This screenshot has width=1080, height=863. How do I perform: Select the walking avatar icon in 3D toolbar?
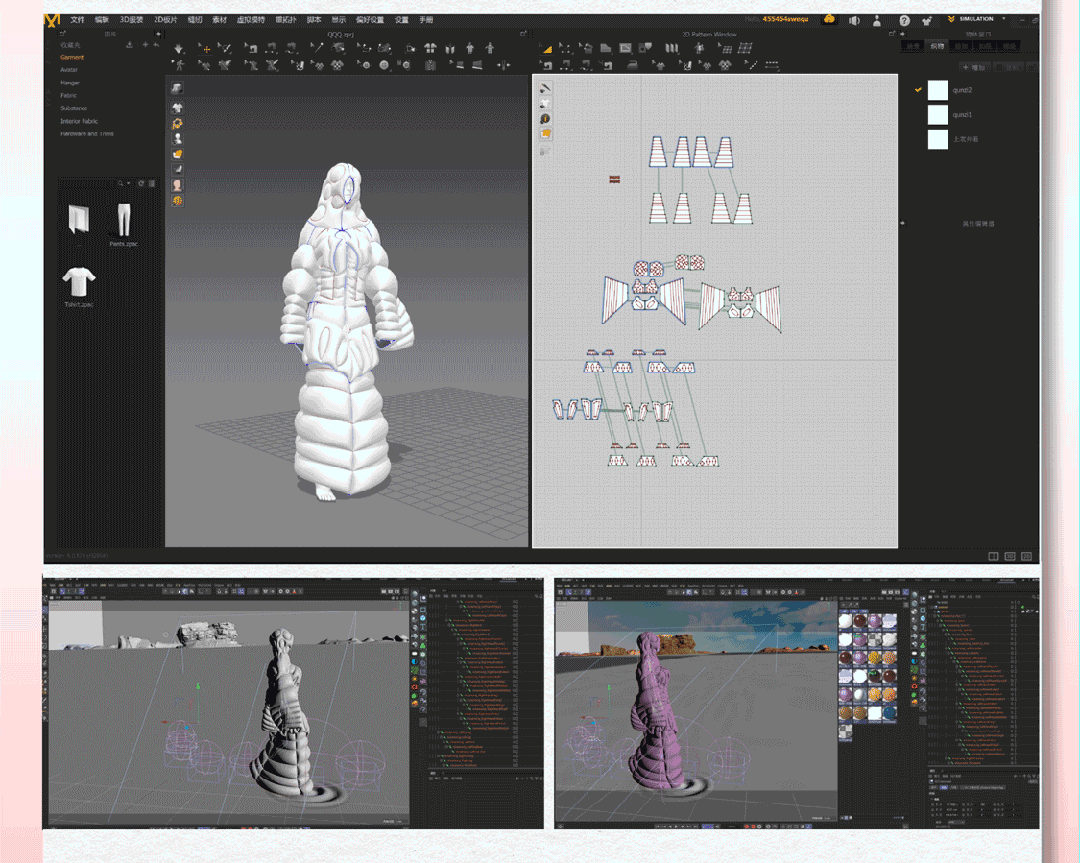click(x=179, y=65)
